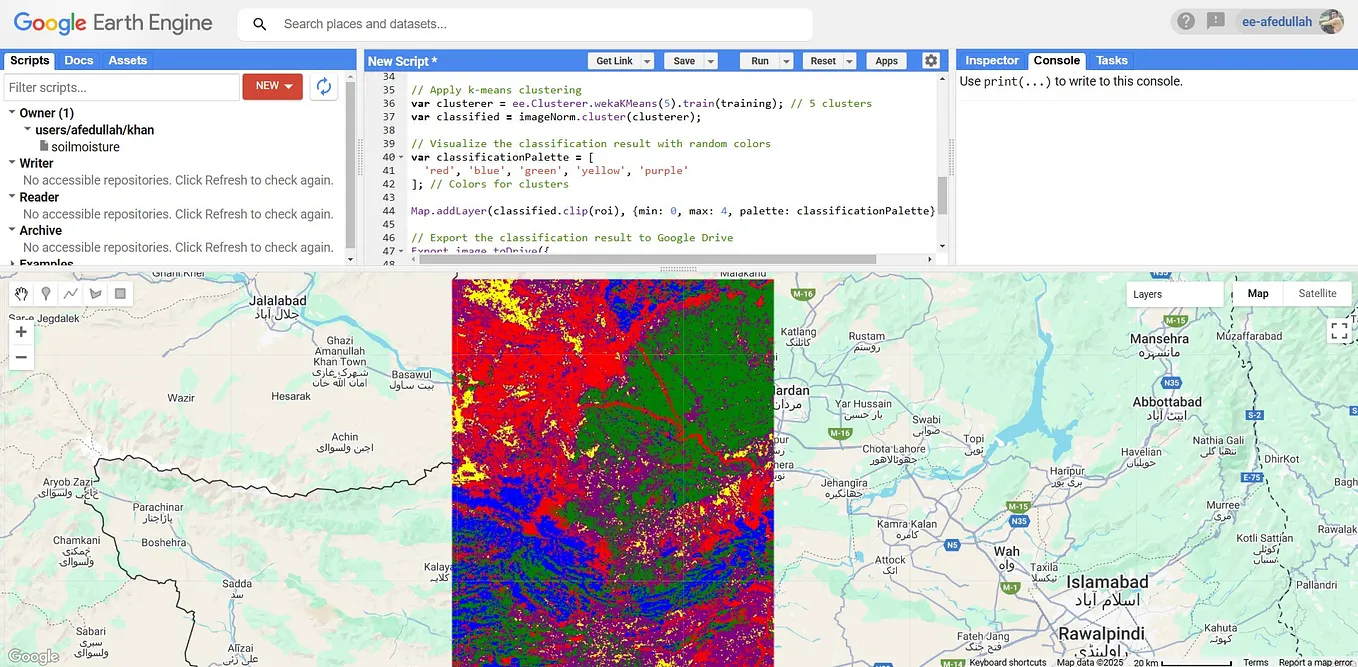Refresh the scripts list
1358x667 pixels.
click(323, 87)
